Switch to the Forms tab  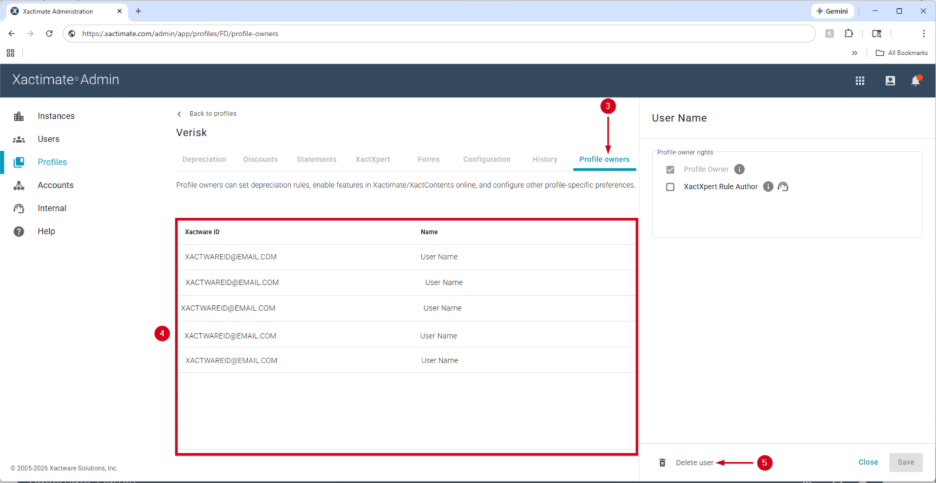pos(429,159)
